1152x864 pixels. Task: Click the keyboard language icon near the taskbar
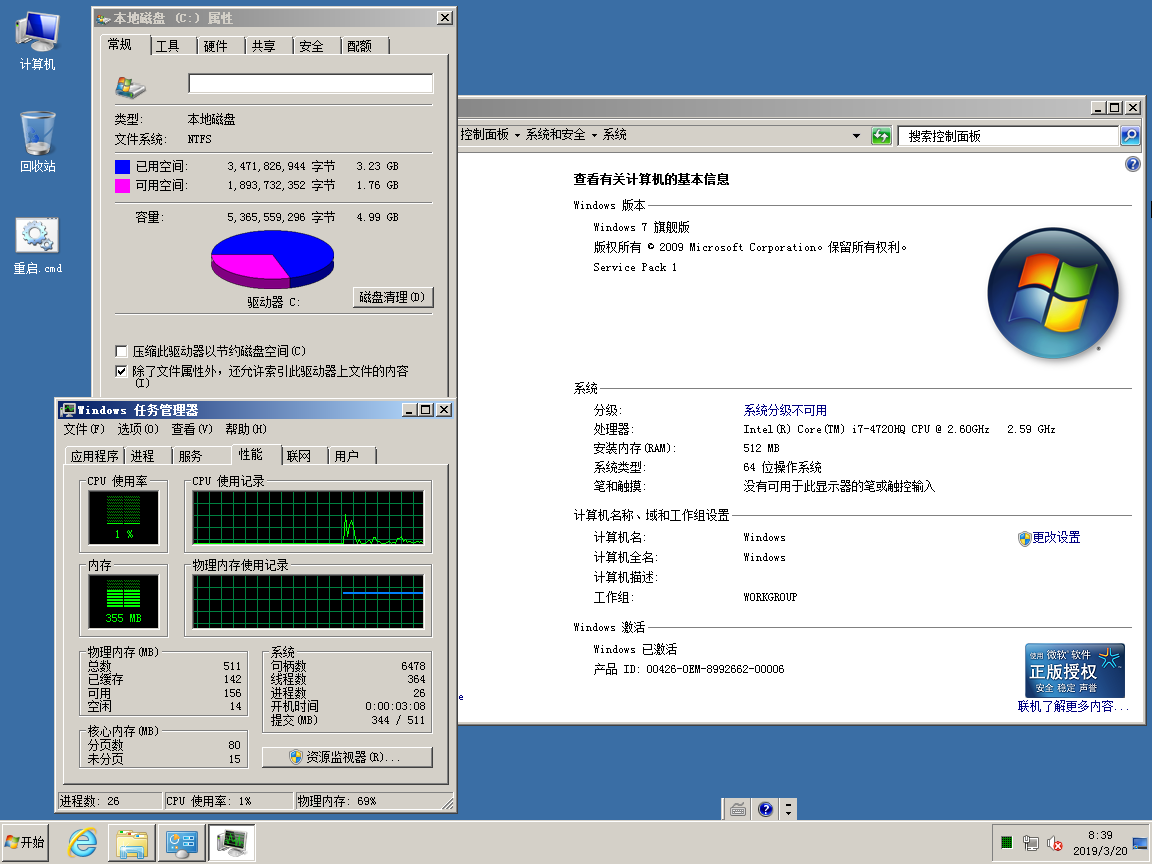click(x=737, y=808)
